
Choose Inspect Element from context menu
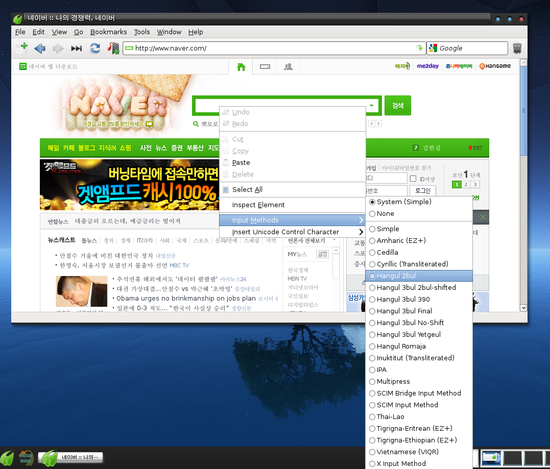(292, 205)
